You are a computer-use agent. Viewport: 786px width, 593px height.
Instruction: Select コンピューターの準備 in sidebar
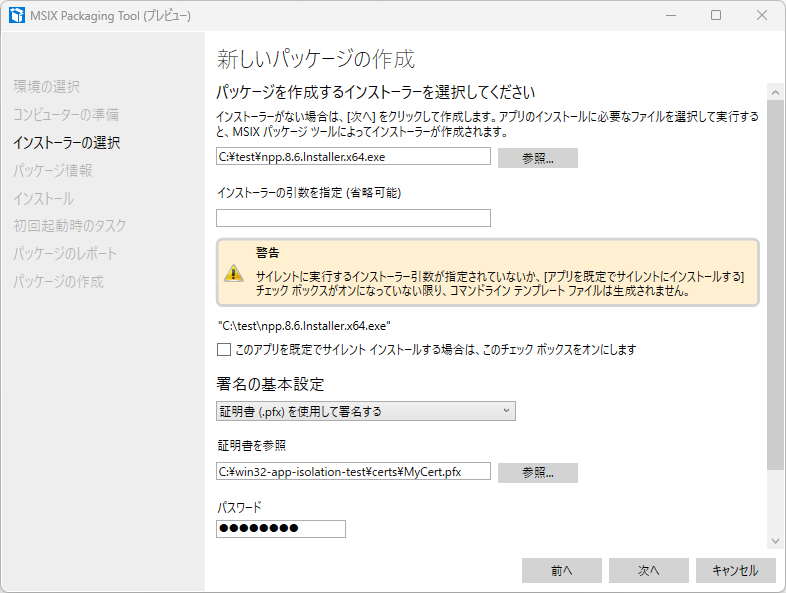tap(66, 115)
